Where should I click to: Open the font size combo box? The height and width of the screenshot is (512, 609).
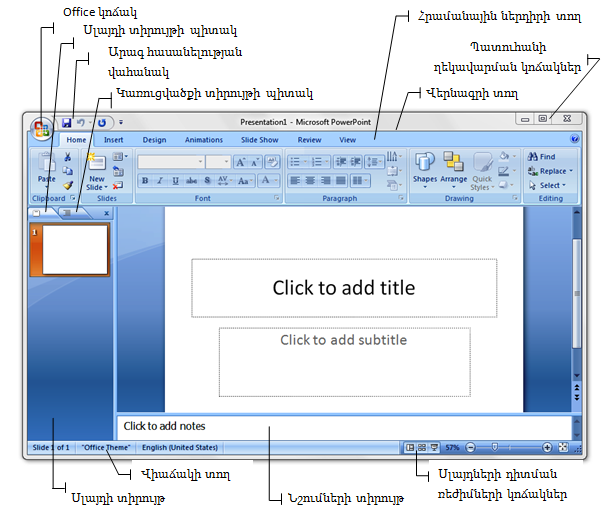[x=218, y=162]
